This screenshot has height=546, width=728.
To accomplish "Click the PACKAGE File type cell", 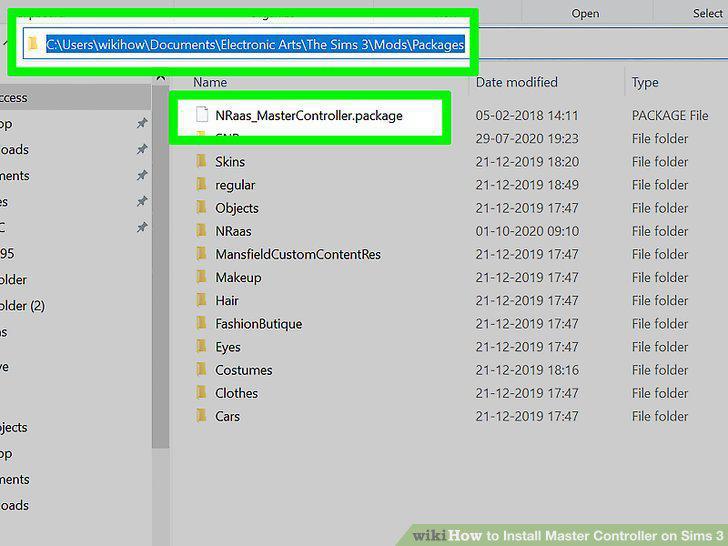I will click(x=670, y=116).
